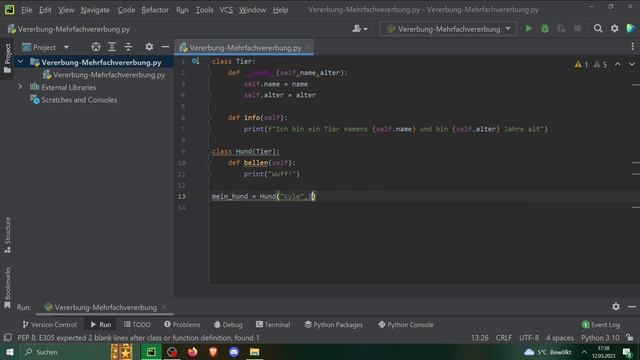Open File Explorer in taskbar
Viewport: 640px width, 360px height.
pos(254,352)
